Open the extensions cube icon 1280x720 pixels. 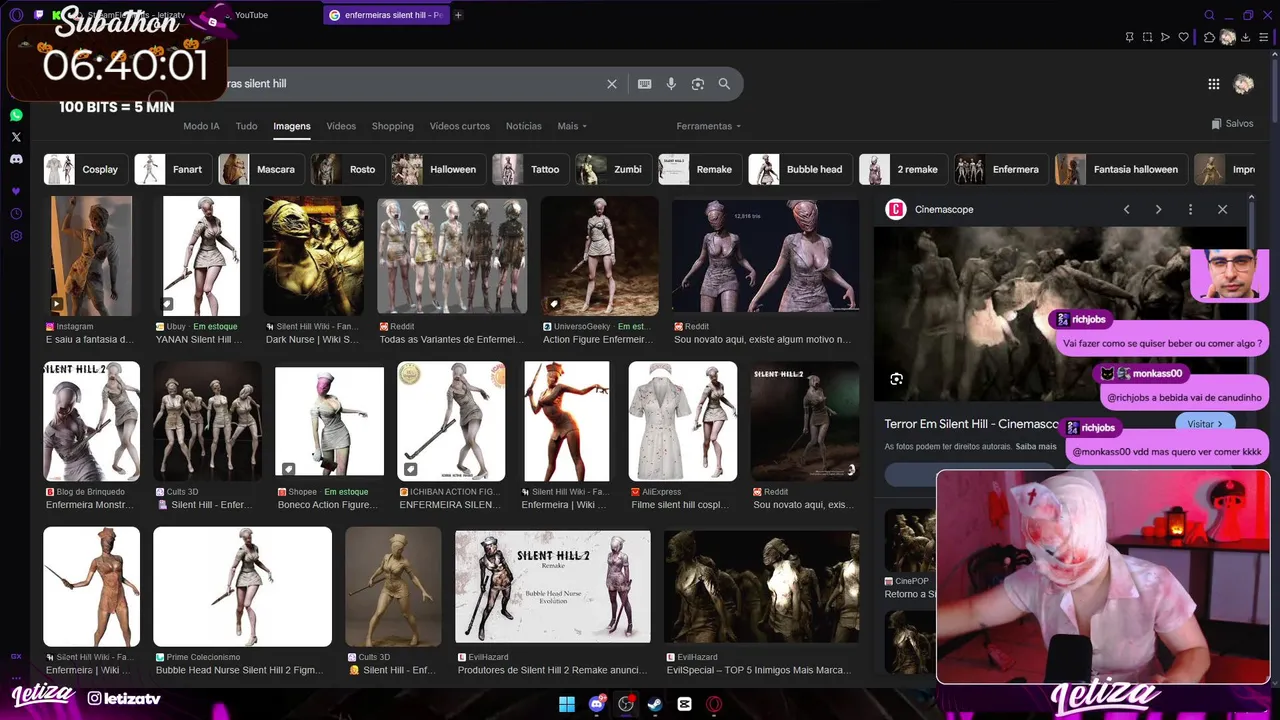tap(1209, 37)
